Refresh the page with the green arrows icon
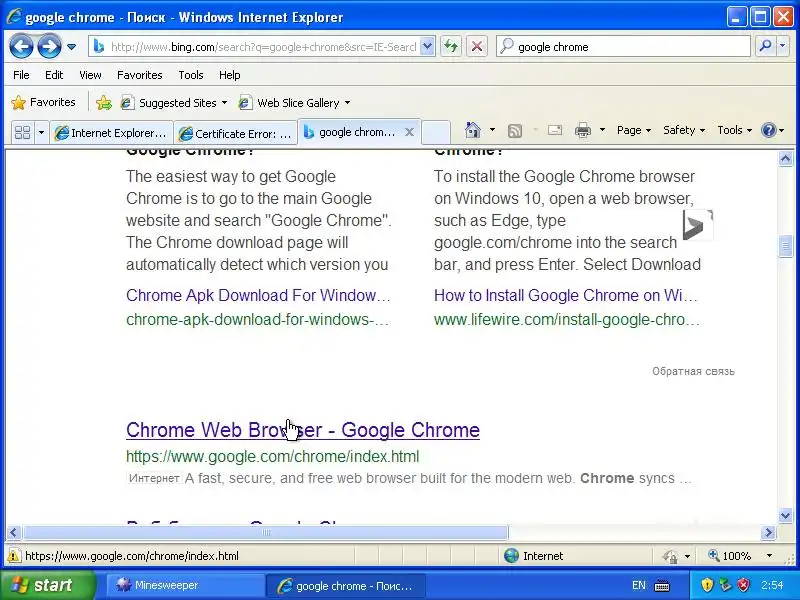This screenshot has height=600, width=800. point(451,47)
